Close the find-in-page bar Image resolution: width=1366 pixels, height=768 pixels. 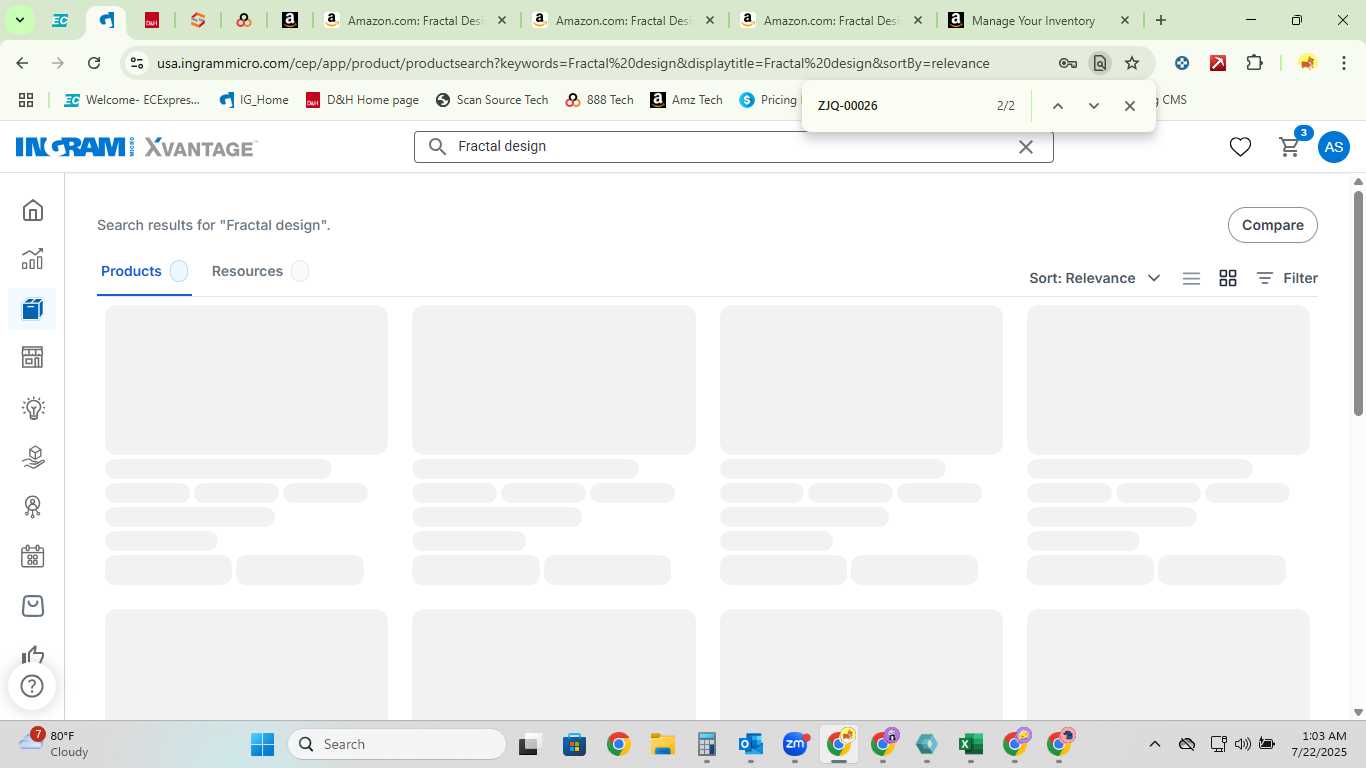click(x=1129, y=106)
